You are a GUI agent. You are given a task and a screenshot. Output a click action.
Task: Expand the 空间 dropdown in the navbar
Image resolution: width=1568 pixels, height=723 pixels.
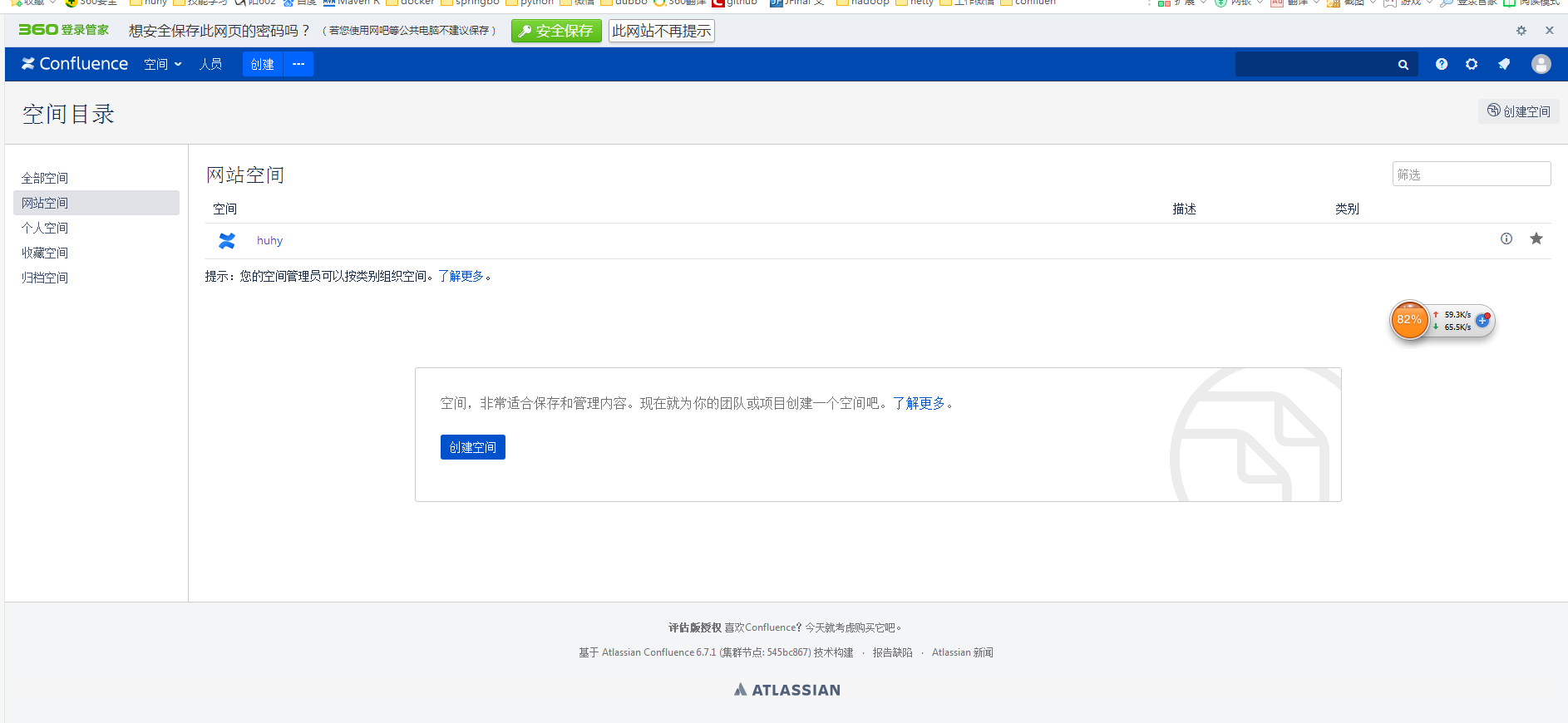(x=163, y=64)
